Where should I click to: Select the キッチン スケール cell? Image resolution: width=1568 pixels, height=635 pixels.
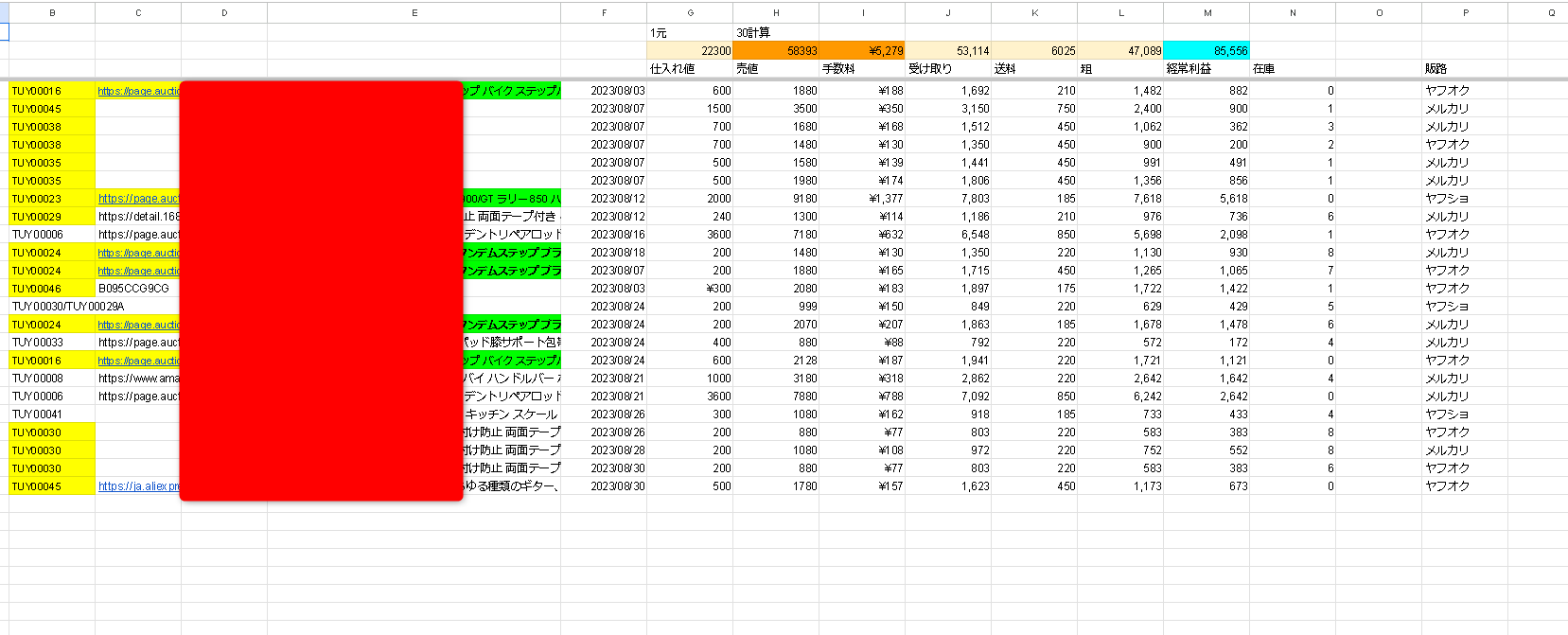point(511,415)
